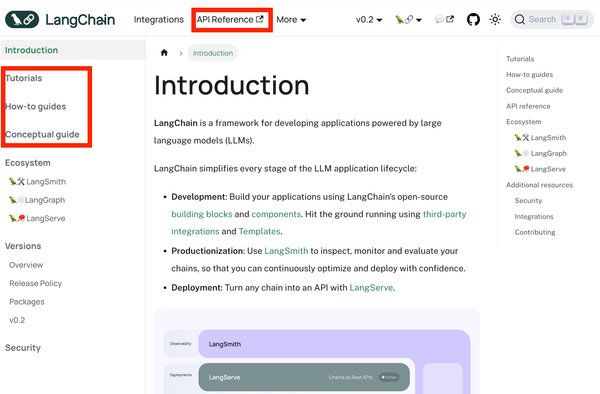Image resolution: width=600 pixels, height=394 pixels.
Task: Expand the More dropdown menu
Action: [291, 20]
